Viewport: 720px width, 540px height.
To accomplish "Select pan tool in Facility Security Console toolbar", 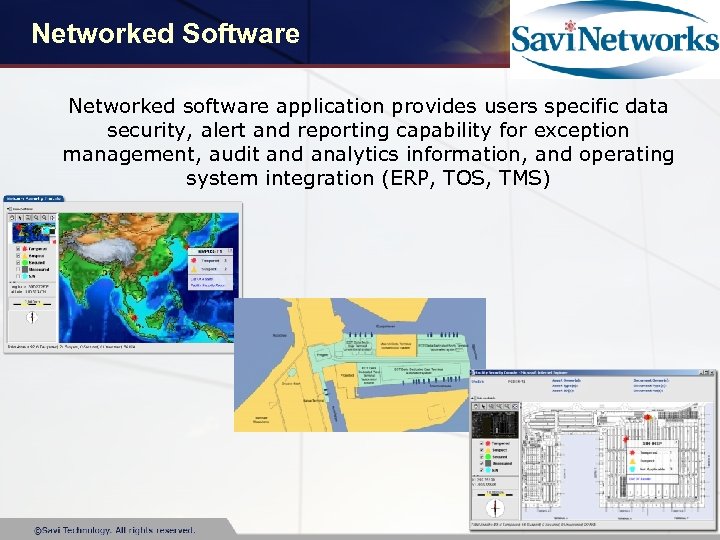I will coord(476,406).
